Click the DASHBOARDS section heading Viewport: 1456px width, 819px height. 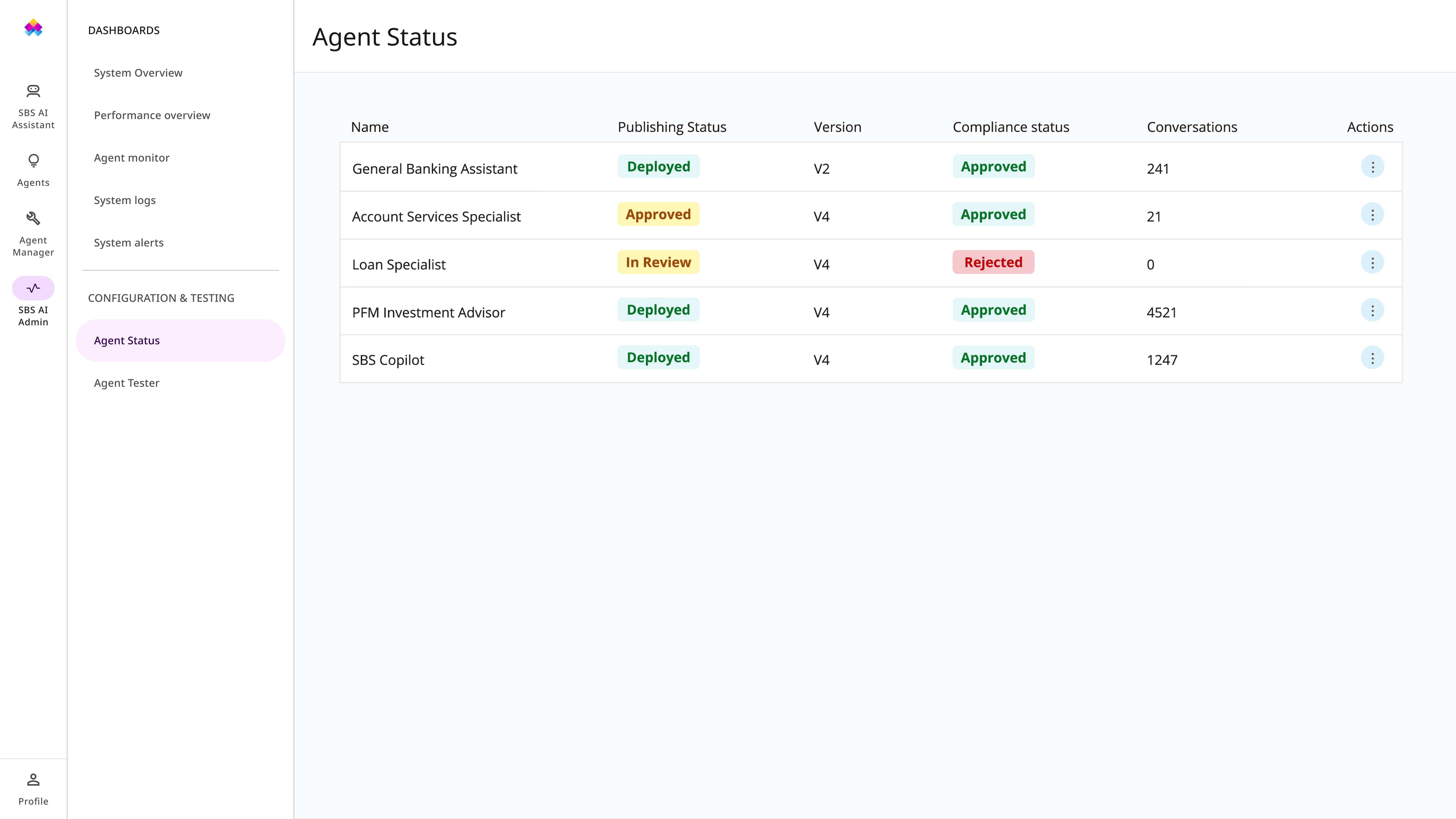click(x=124, y=31)
